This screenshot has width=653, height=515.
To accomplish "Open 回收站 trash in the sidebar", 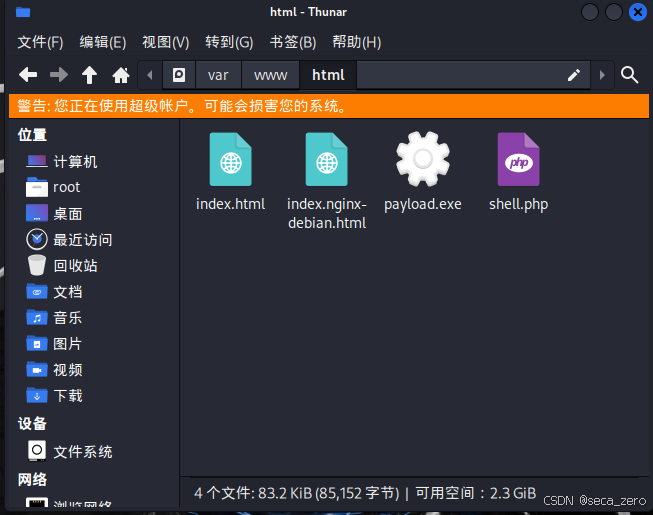I will 62,266.
